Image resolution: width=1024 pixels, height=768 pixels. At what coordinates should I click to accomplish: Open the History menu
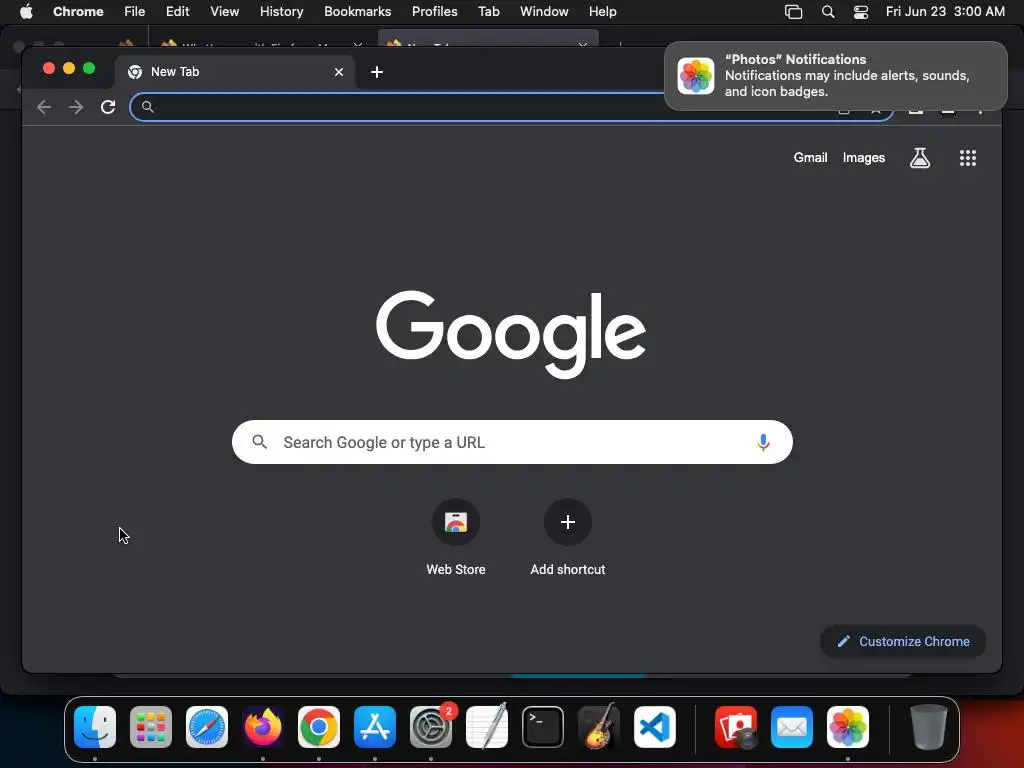pos(281,12)
